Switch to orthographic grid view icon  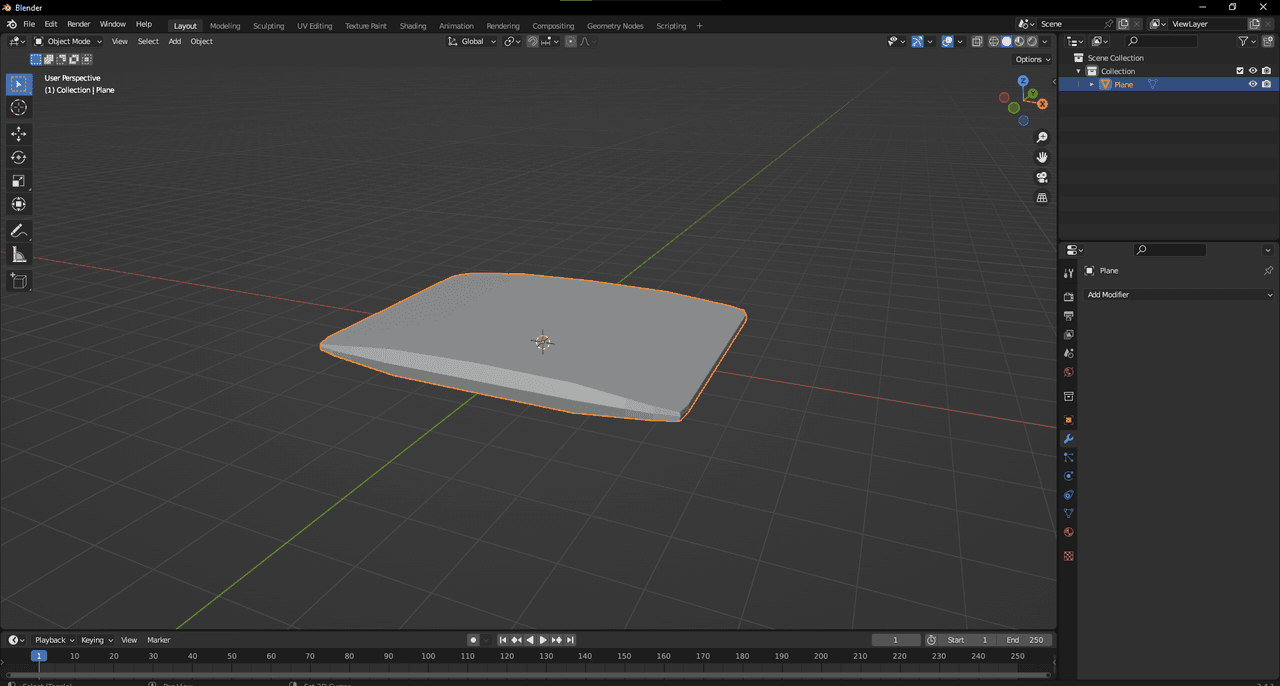pyautogui.click(x=1042, y=198)
